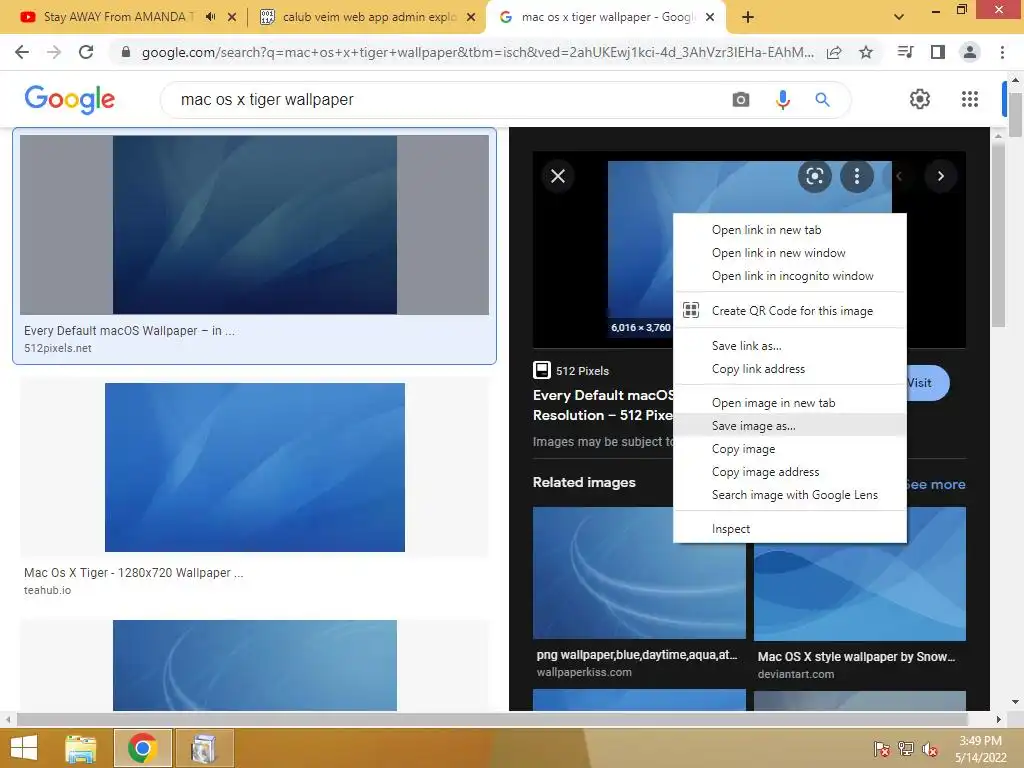Toggle the browser side panel icon
1024x768 pixels.
938,52
